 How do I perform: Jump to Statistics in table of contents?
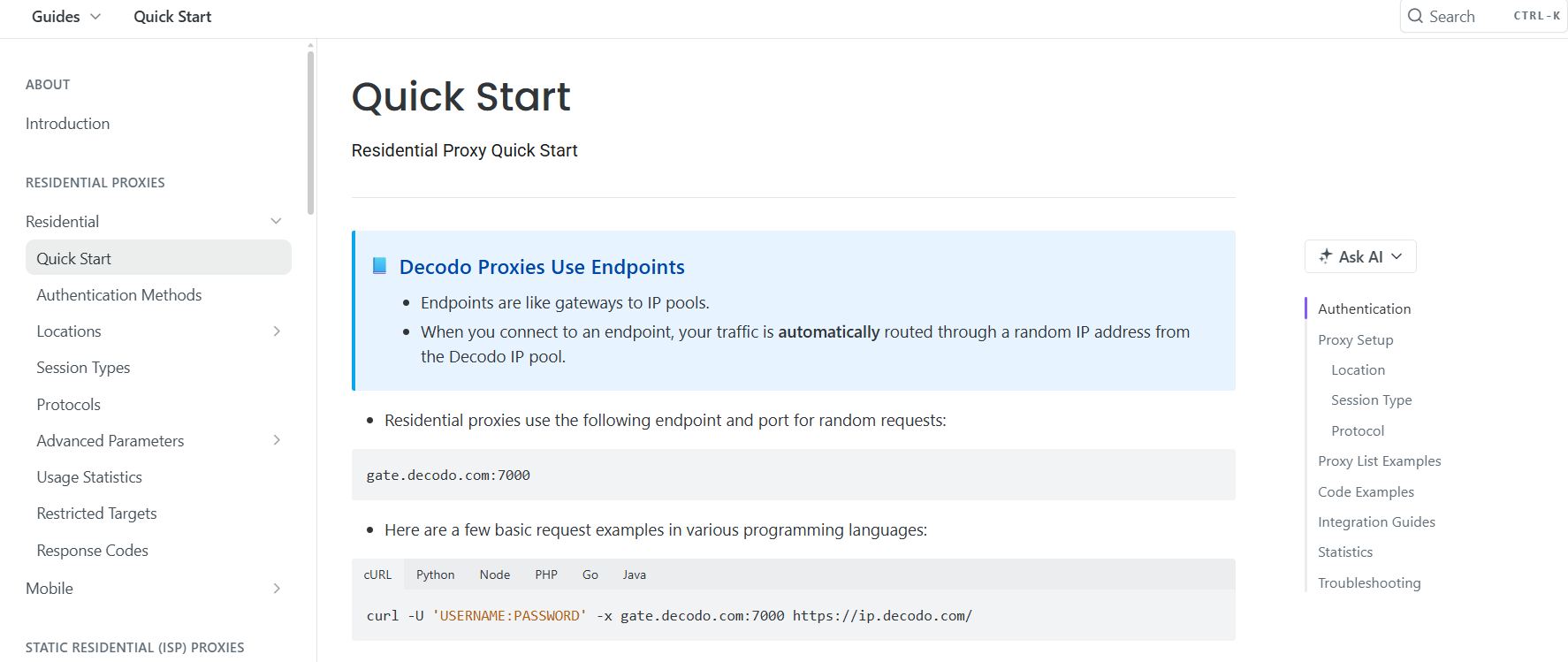point(1345,552)
